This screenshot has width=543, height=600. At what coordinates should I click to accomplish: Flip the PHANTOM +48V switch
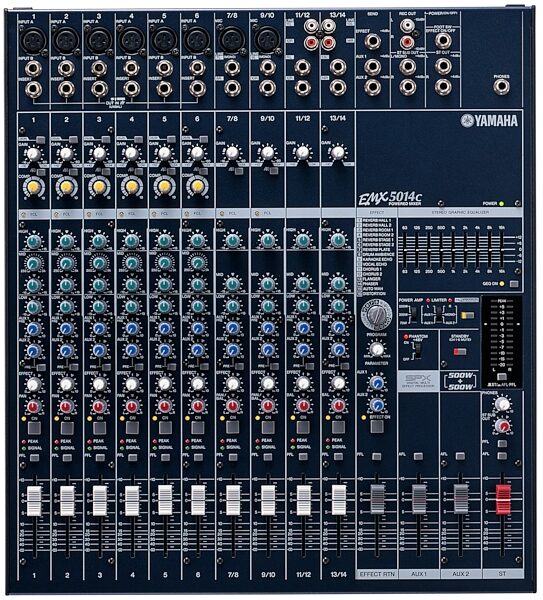[x=418, y=350]
